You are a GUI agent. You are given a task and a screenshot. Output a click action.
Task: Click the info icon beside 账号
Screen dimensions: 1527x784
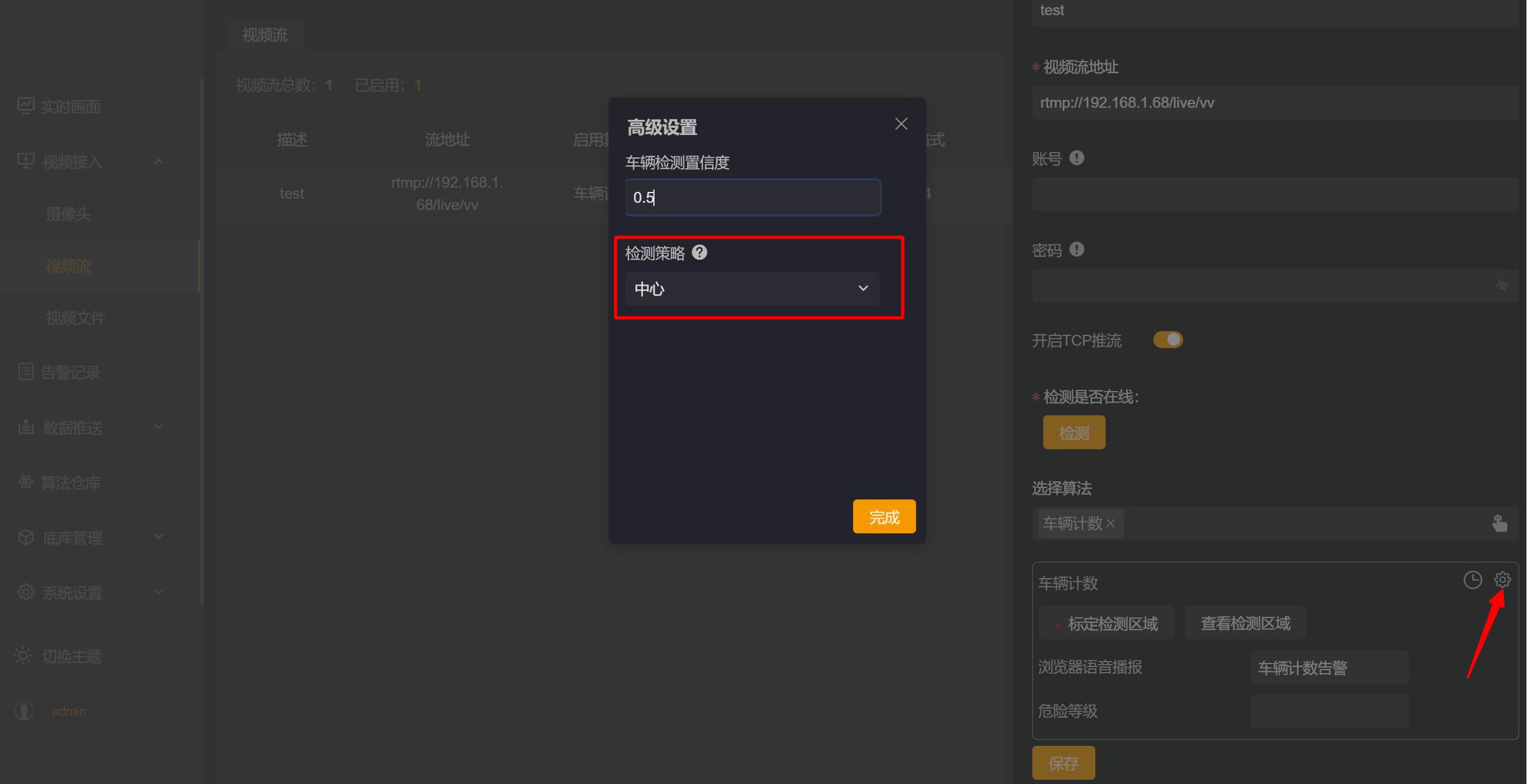(x=1077, y=158)
